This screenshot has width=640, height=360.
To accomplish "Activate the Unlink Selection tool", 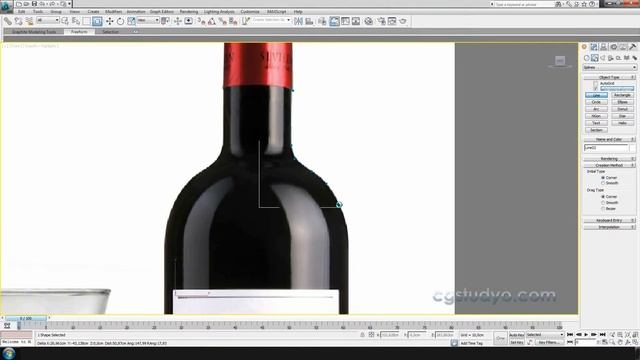I will pos(18,21).
